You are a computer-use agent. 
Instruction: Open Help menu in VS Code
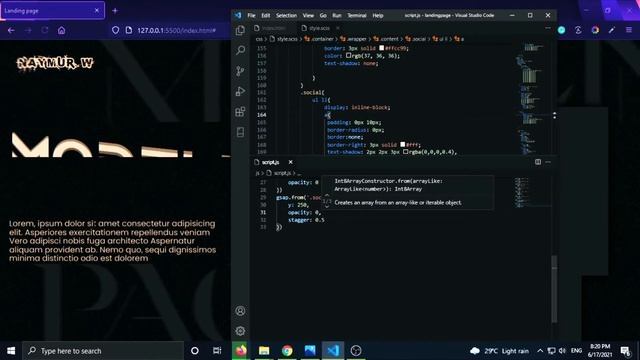click(x=378, y=16)
